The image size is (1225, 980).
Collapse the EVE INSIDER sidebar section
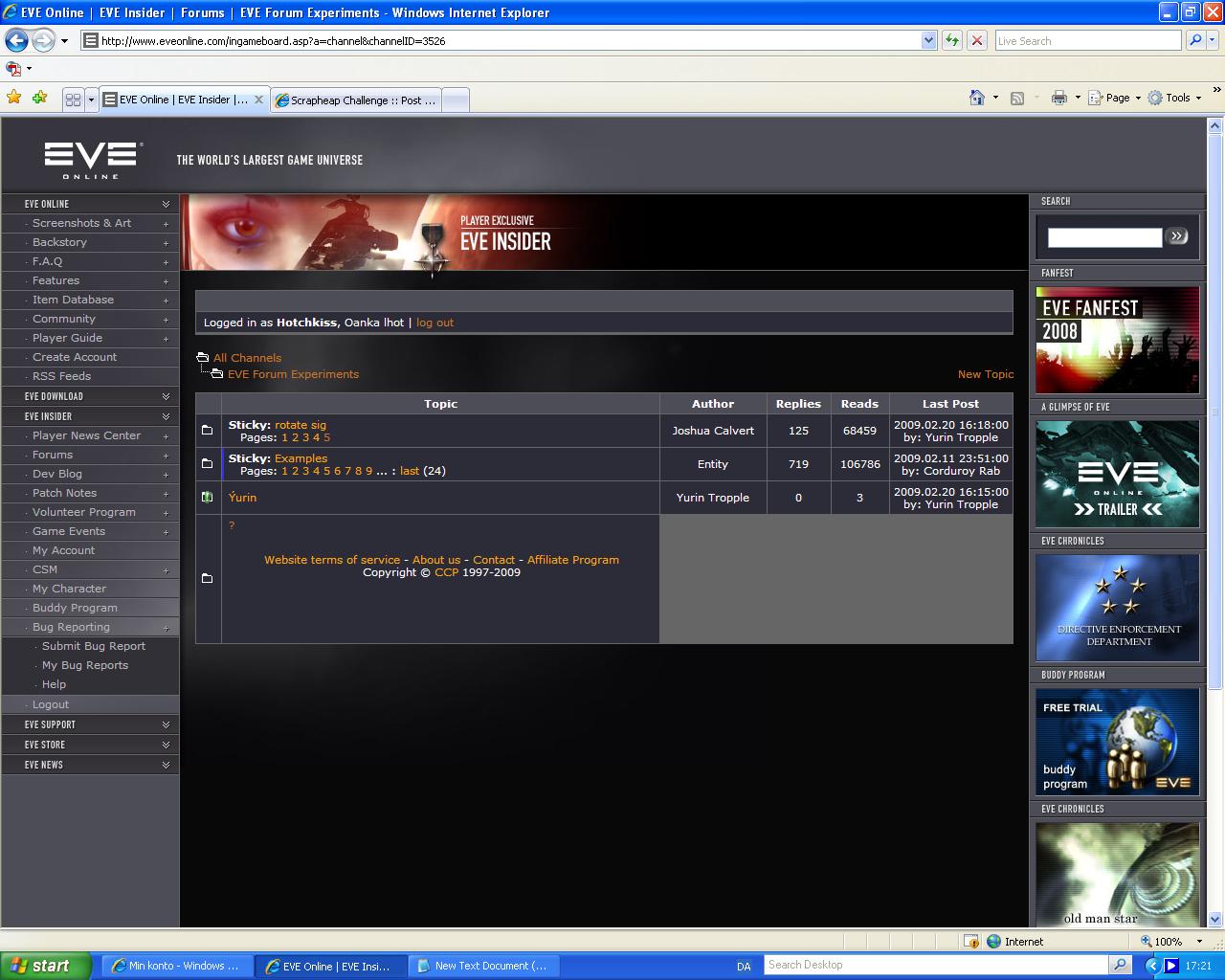[x=166, y=416]
